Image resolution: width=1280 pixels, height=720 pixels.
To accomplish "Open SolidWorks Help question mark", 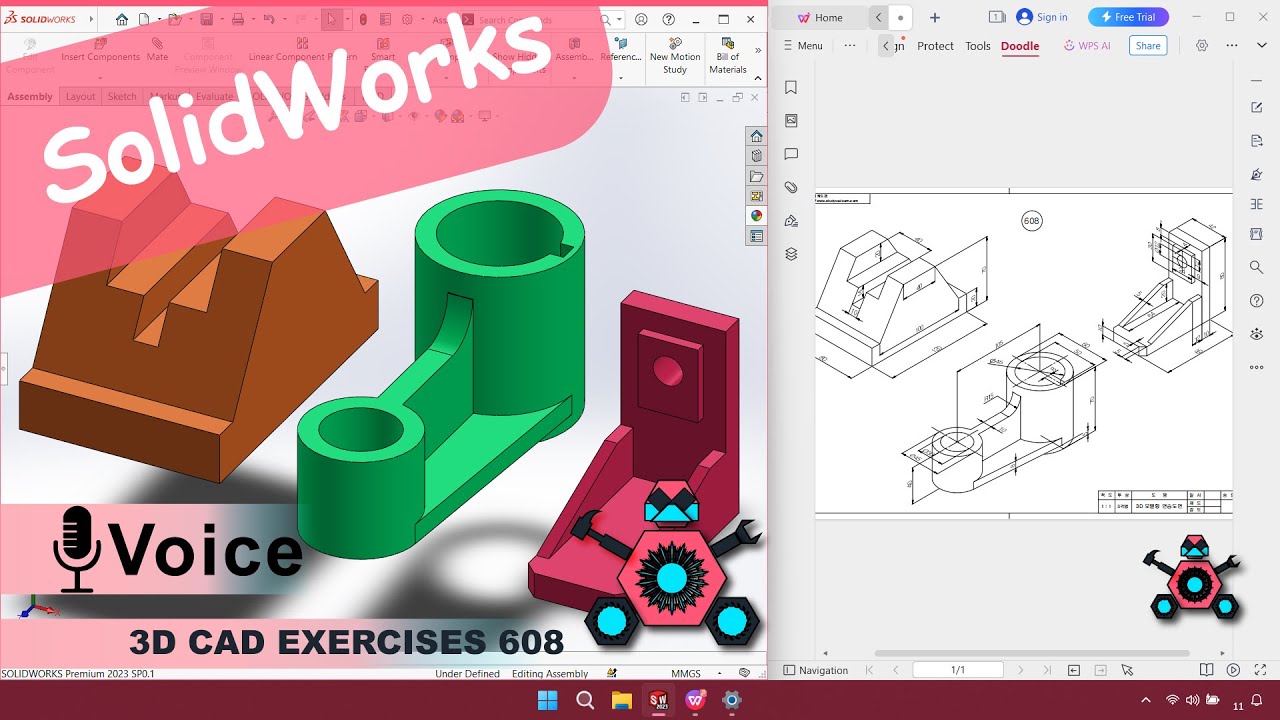I will [x=668, y=19].
